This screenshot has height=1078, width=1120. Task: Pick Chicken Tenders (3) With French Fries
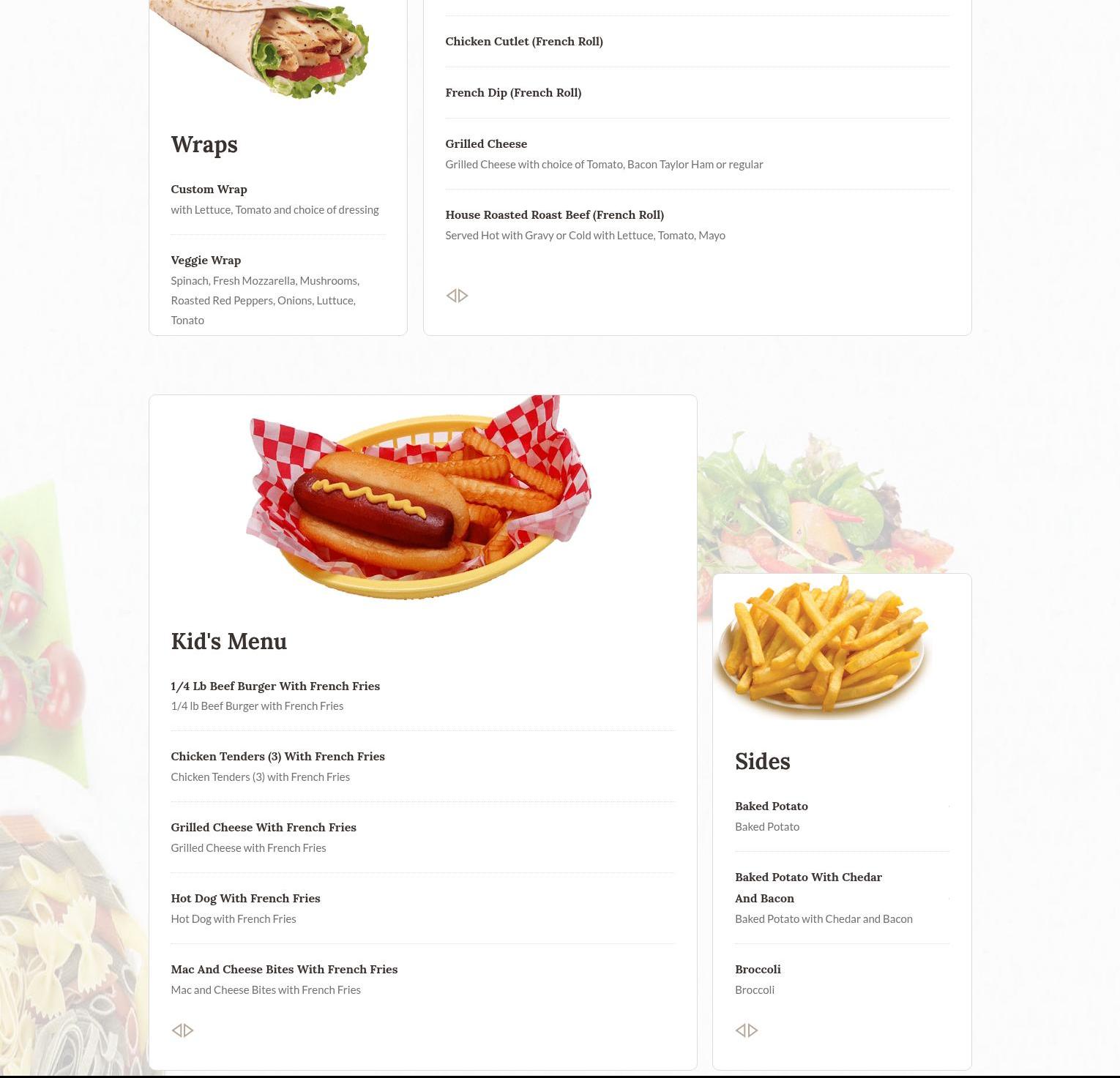(422, 766)
